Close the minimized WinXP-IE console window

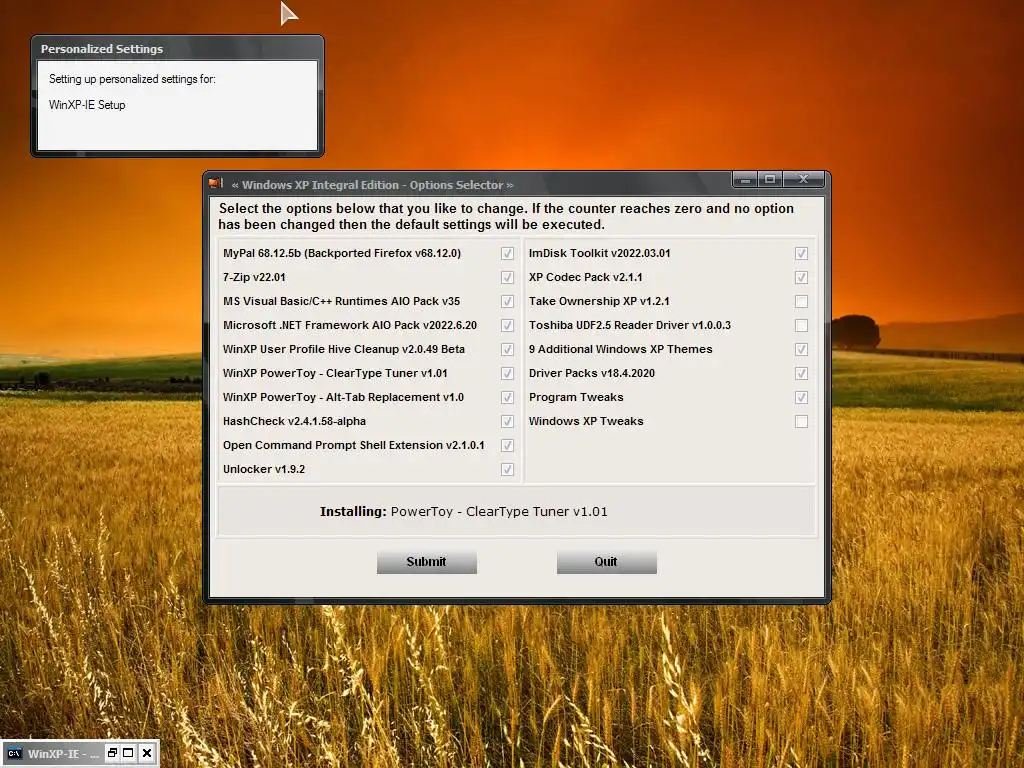tap(147, 753)
